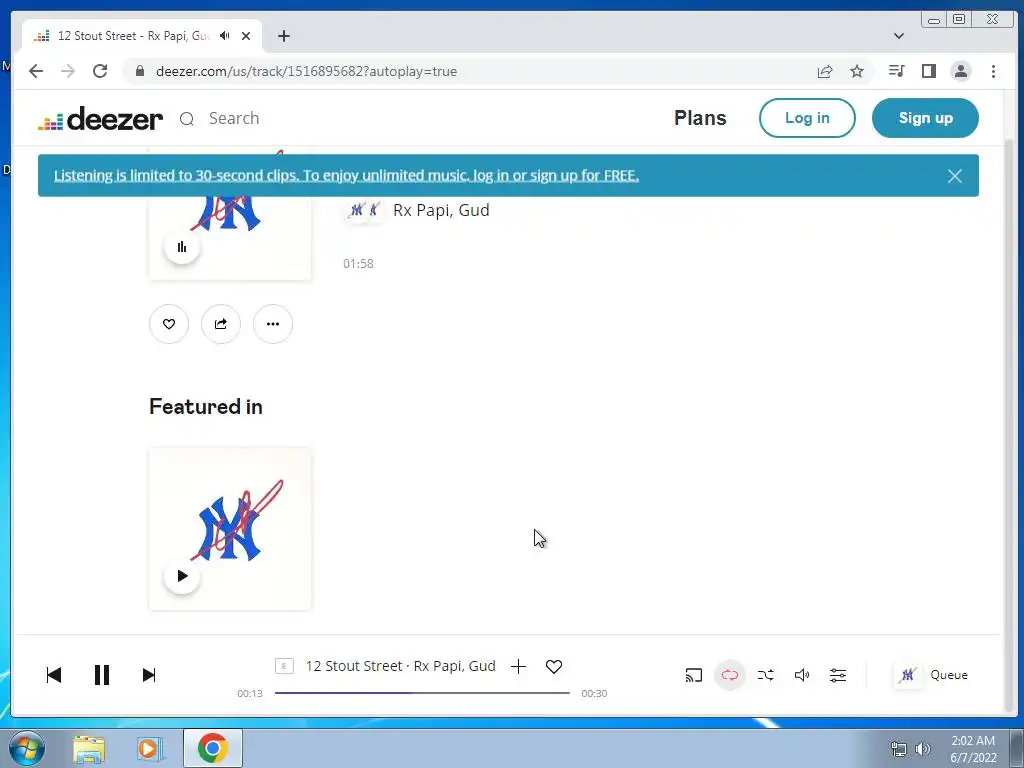The image size is (1024, 768).
Task: Open the volume control
Action: tap(801, 675)
